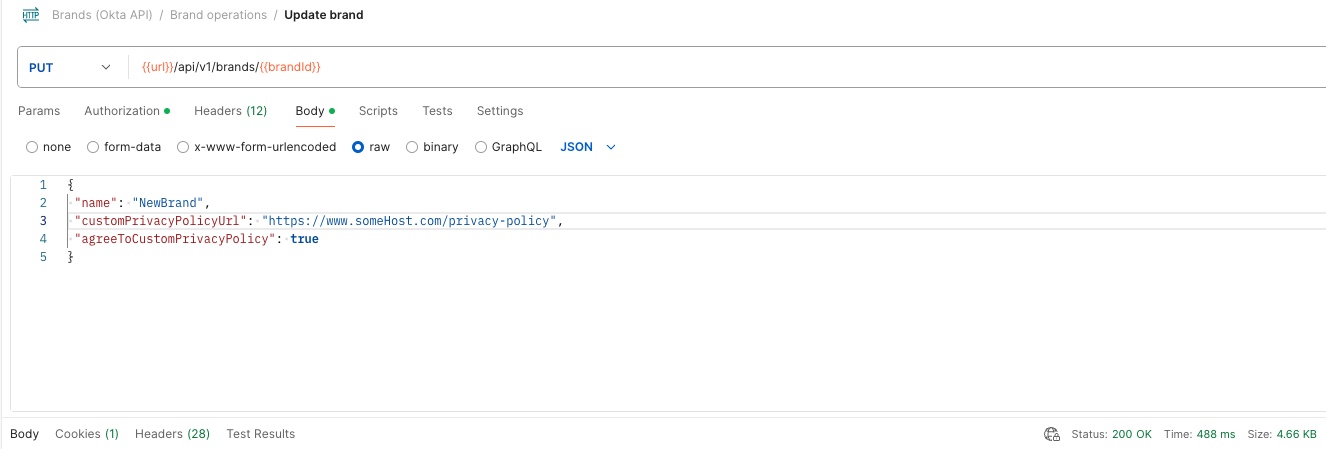Switch to the Params tab
The width and height of the screenshot is (1326, 449).
click(x=39, y=111)
